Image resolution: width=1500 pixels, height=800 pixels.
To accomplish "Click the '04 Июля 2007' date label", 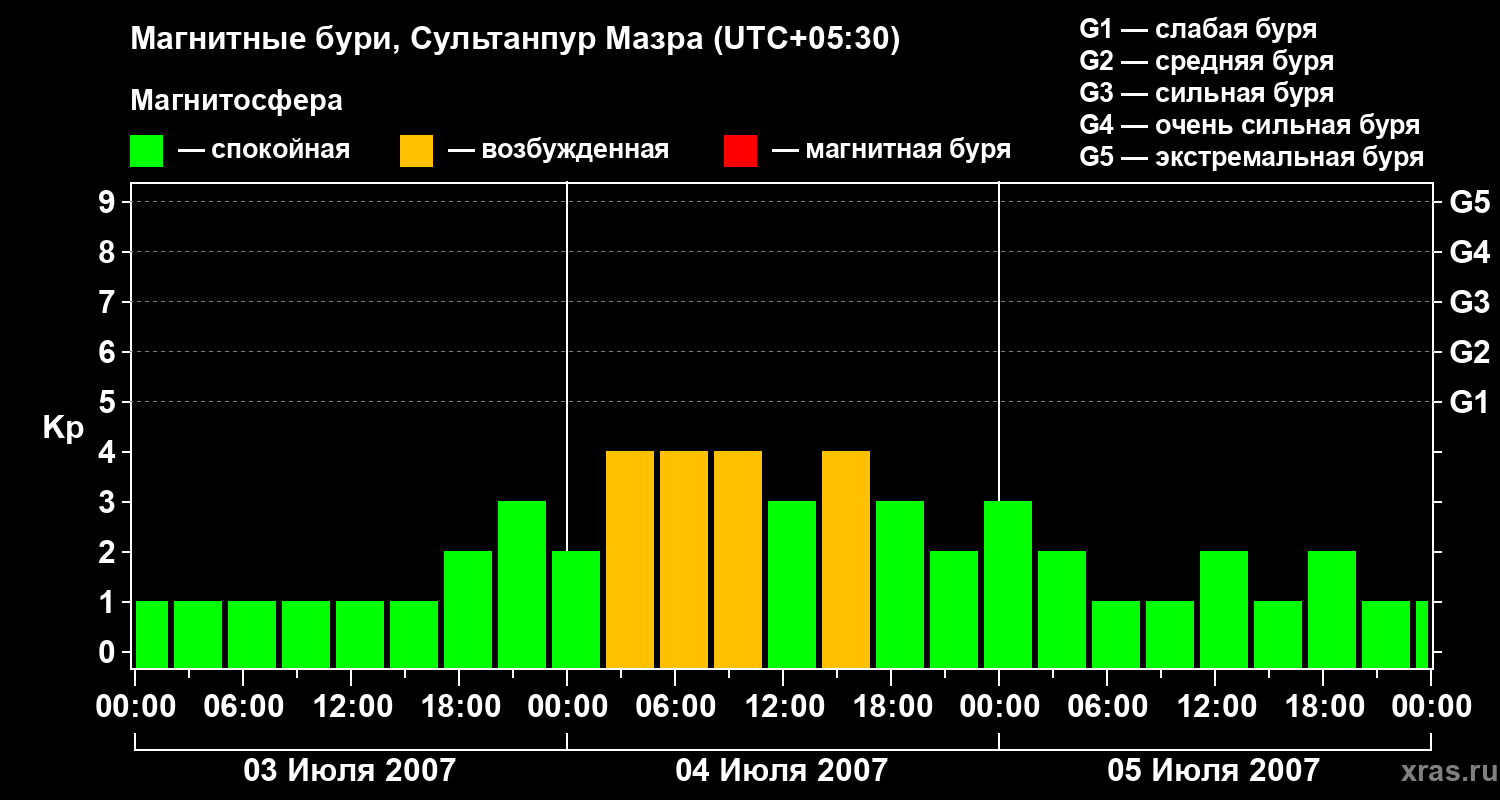I will coord(782,770).
